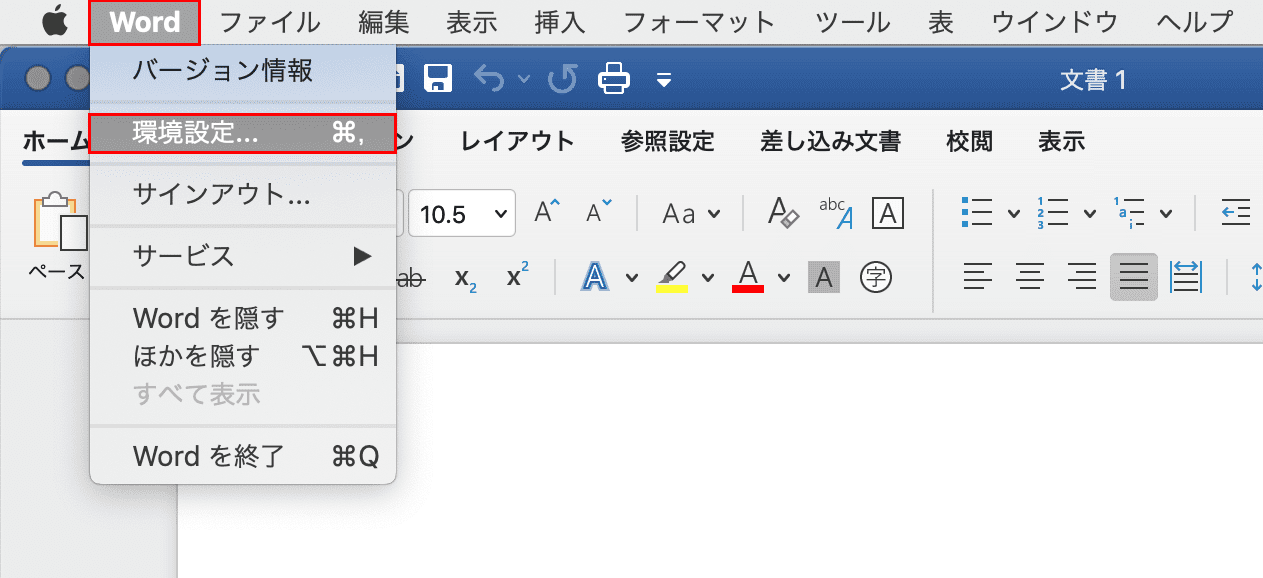Viewport: 1263px width, 578px height.
Task: Open the Apple menu
Action: (54, 21)
